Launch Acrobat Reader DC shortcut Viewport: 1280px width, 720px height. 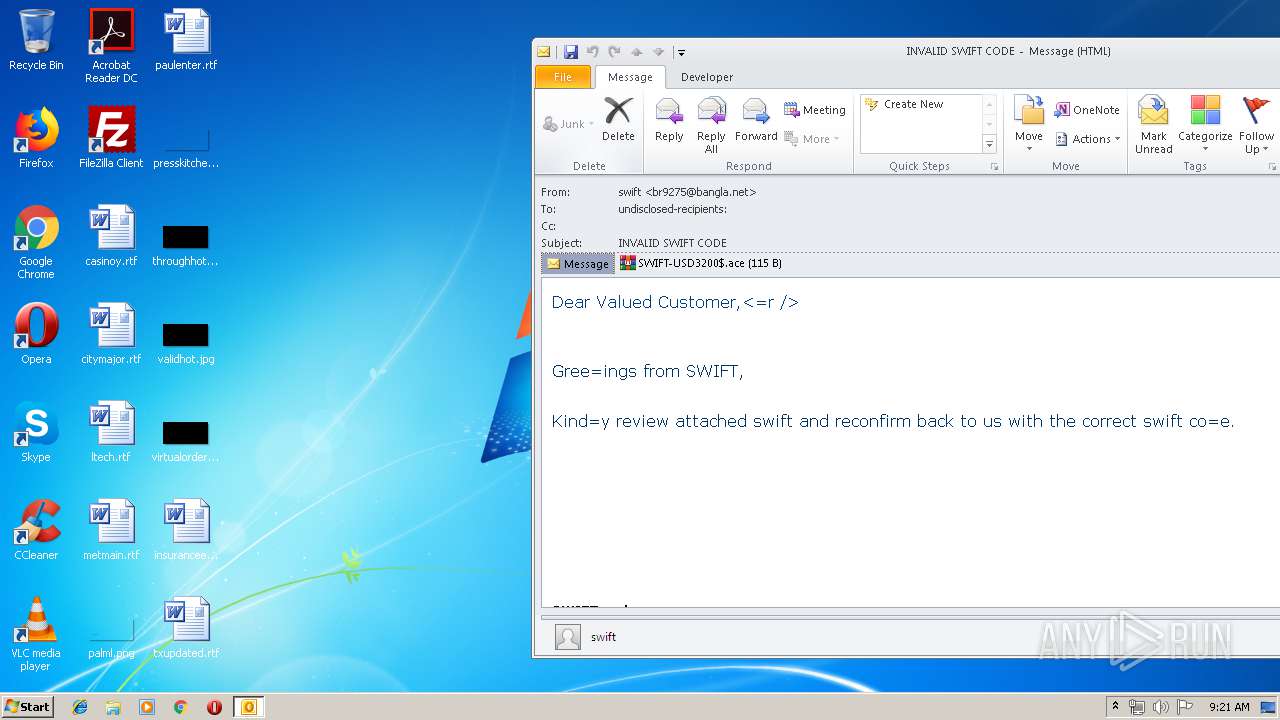point(111,46)
